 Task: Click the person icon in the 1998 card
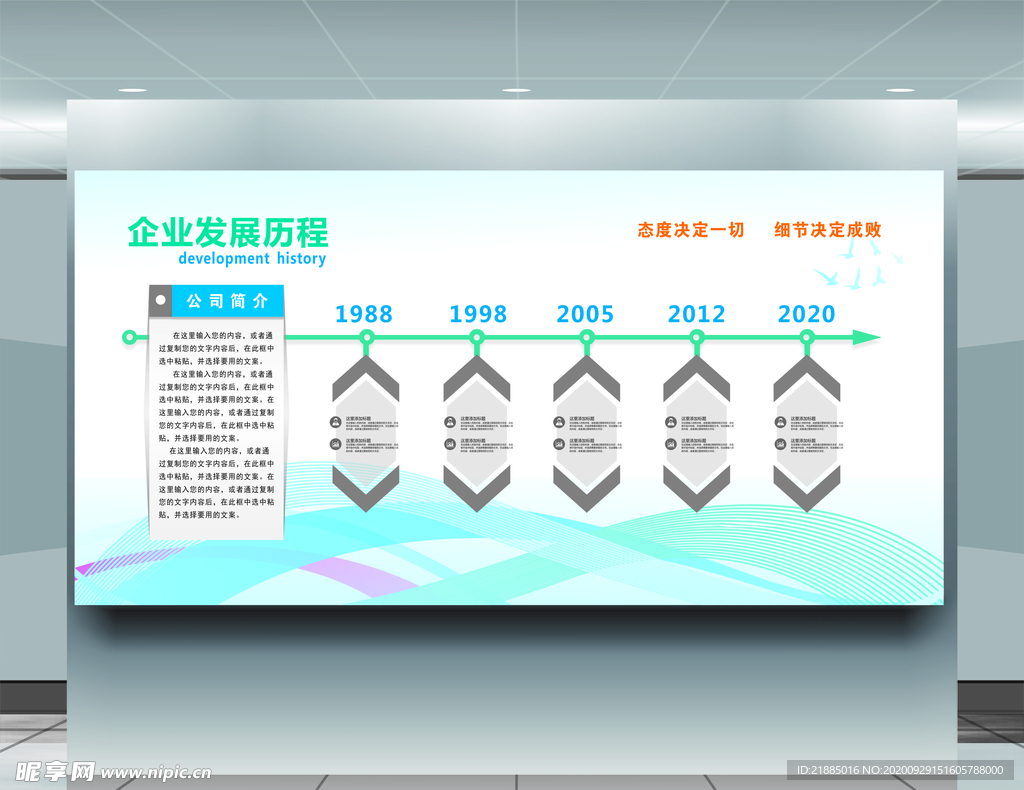[450, 422]
